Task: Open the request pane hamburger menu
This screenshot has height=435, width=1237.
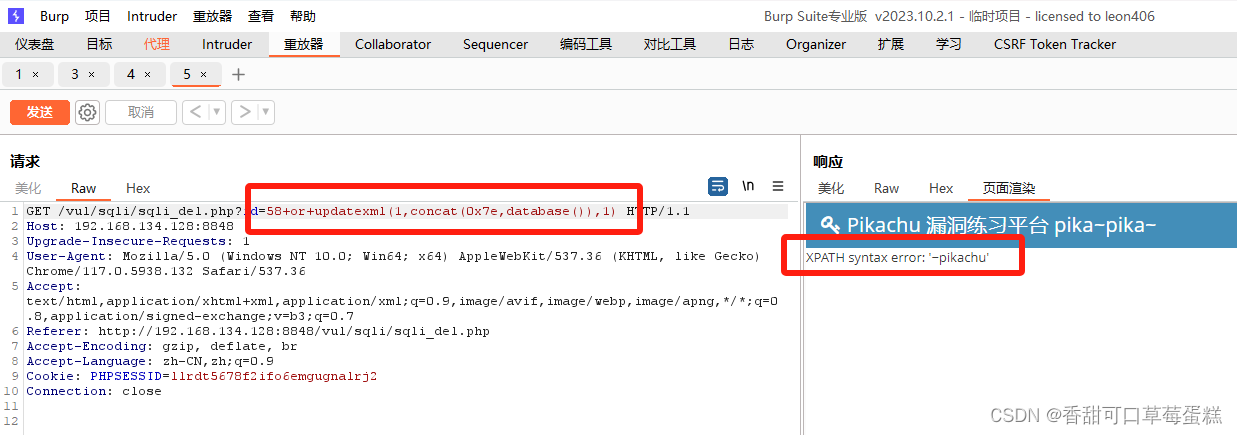Action: coord(778,186)
